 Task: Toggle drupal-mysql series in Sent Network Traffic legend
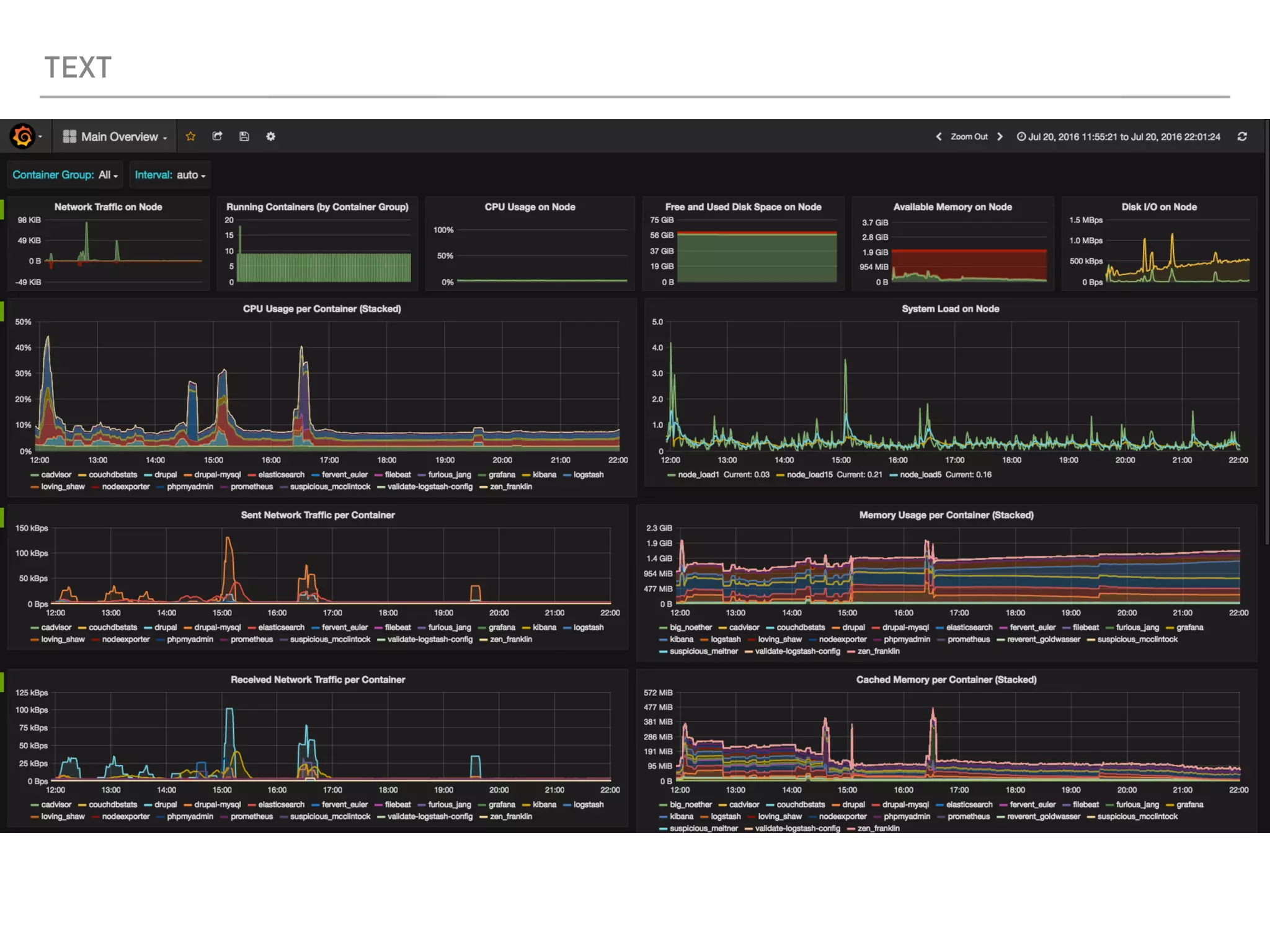(217, 627)
